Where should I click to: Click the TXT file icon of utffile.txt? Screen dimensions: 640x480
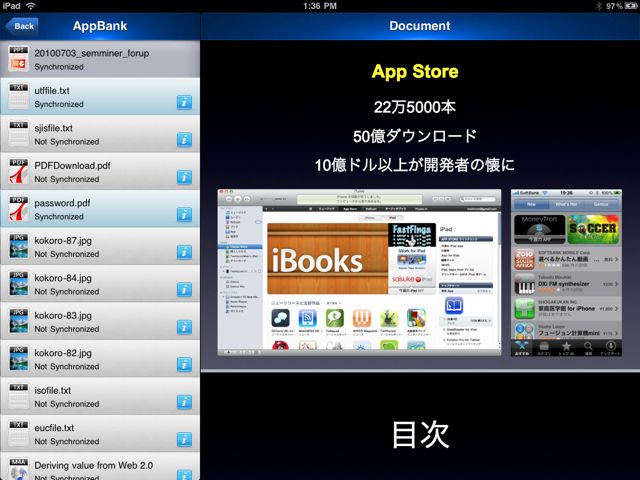(x=19, y=97)
